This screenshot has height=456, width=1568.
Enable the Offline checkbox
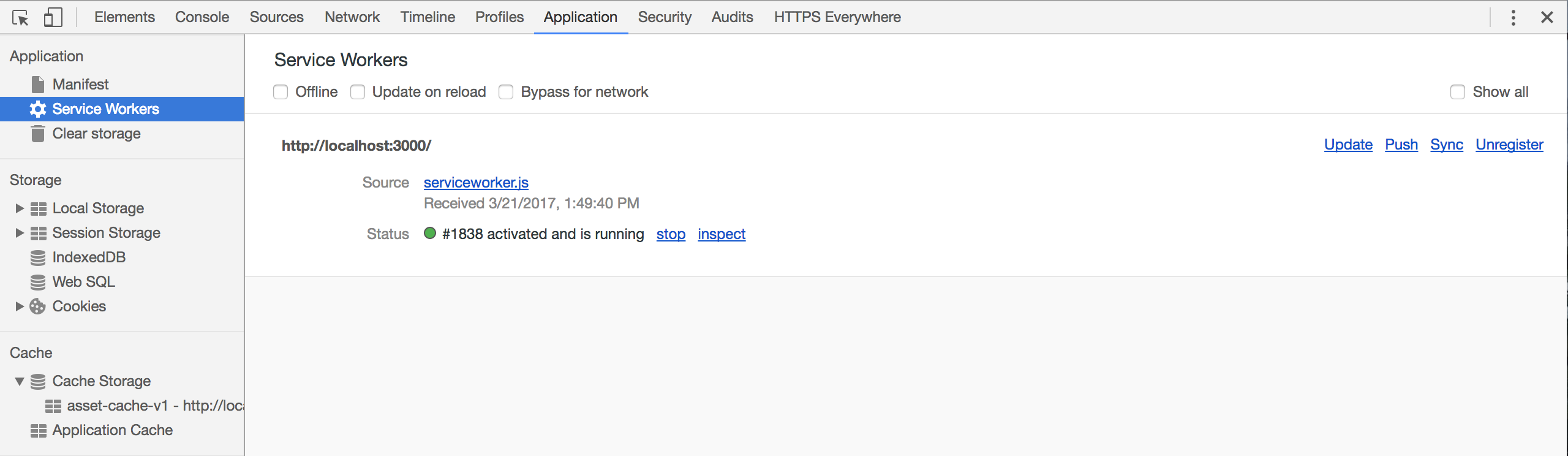(281, 92)
